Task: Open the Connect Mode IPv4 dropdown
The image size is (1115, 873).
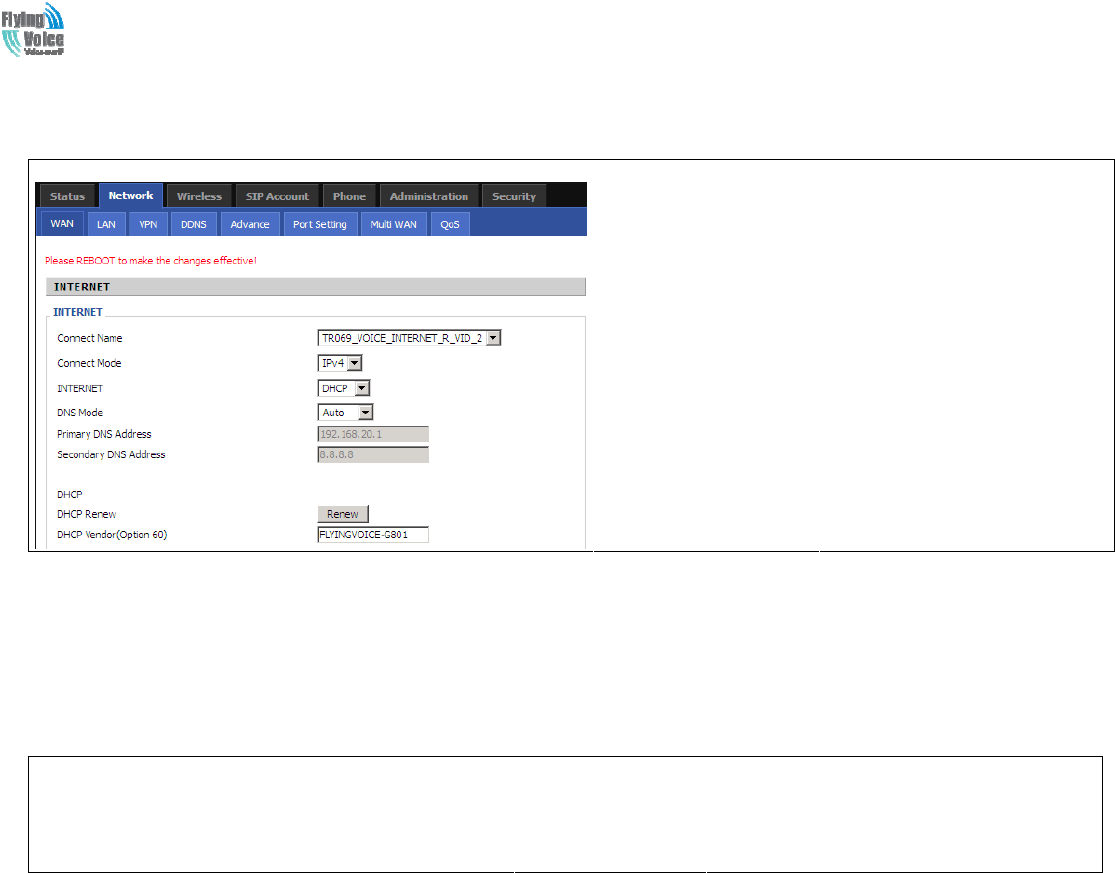Action: 339,363
